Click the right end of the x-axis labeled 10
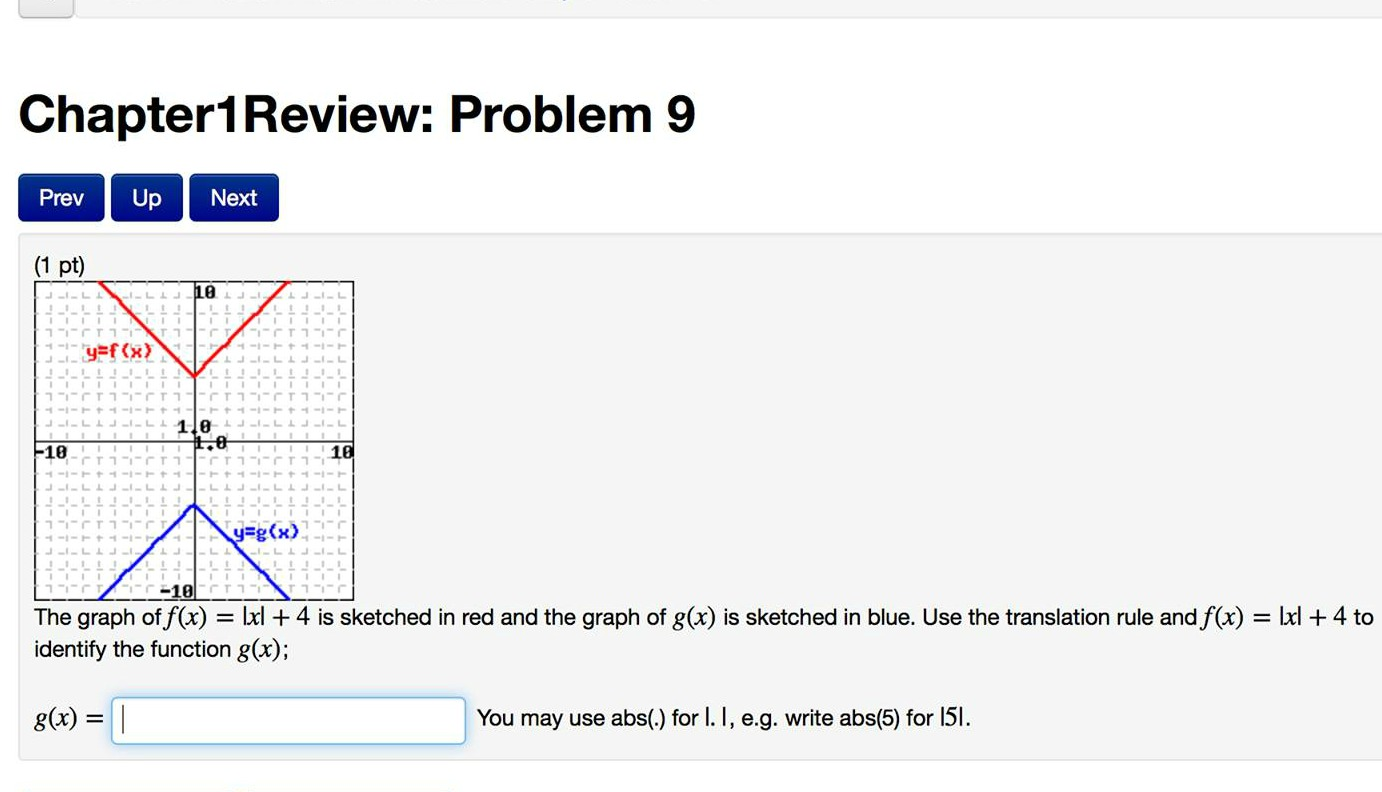 pyautogui.click(x=340, y=451)
